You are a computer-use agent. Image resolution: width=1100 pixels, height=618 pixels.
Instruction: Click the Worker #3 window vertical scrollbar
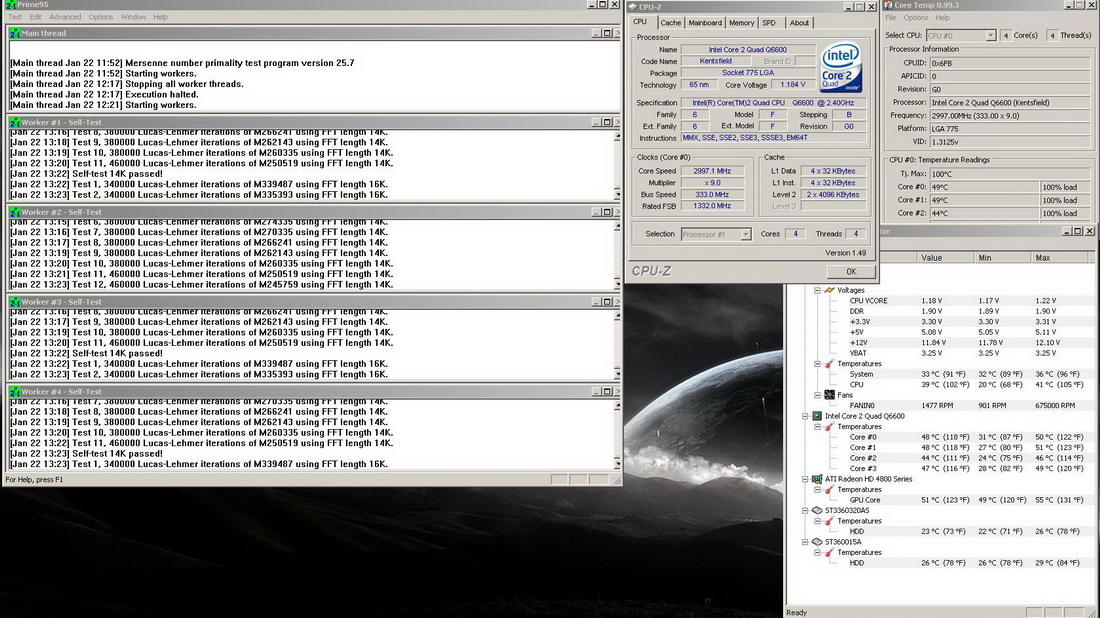coord(617,344)
